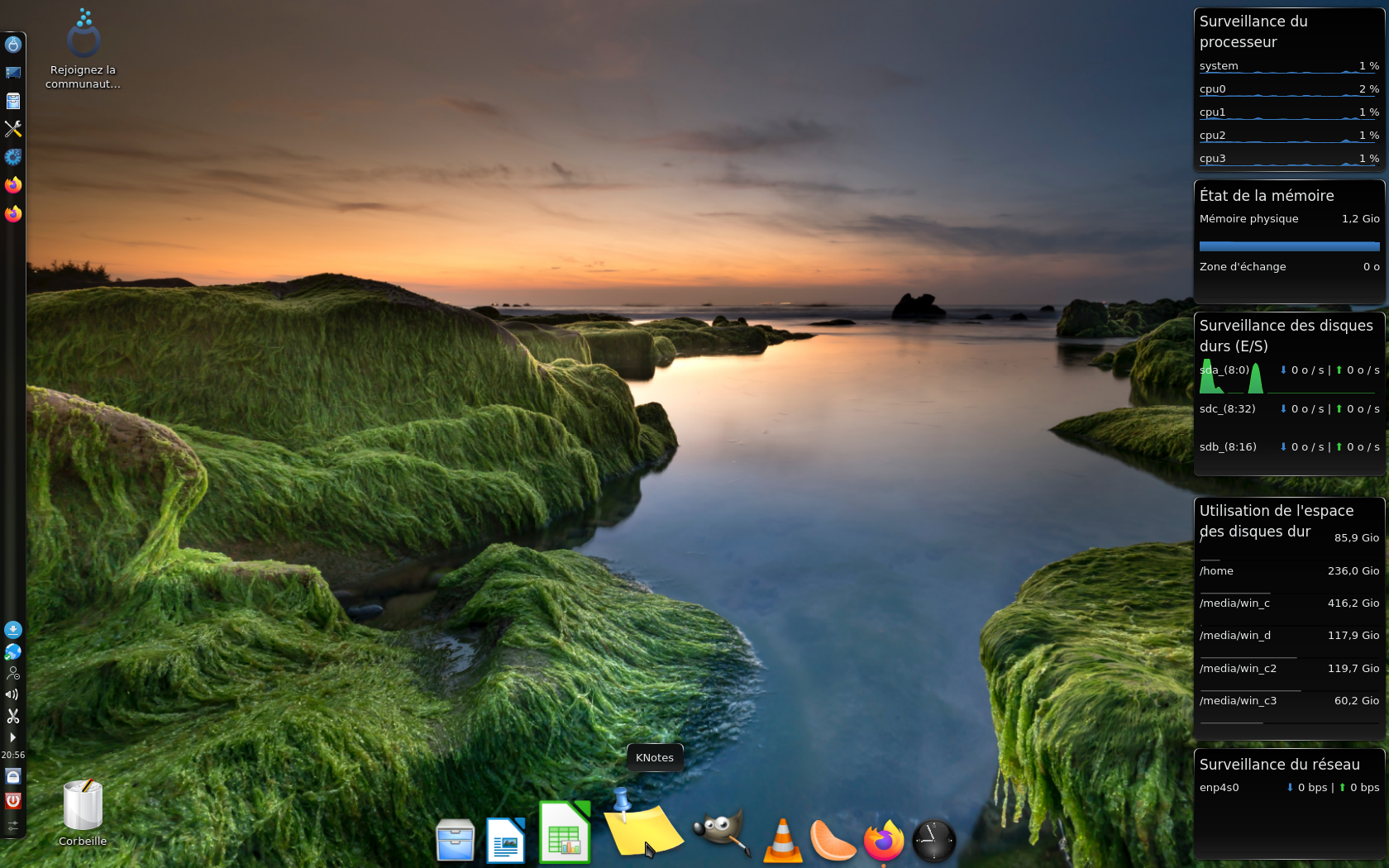Screen dimensions: 1389x868
Task: Open the Mageia application menu launcher
Action: coord(13,45)
